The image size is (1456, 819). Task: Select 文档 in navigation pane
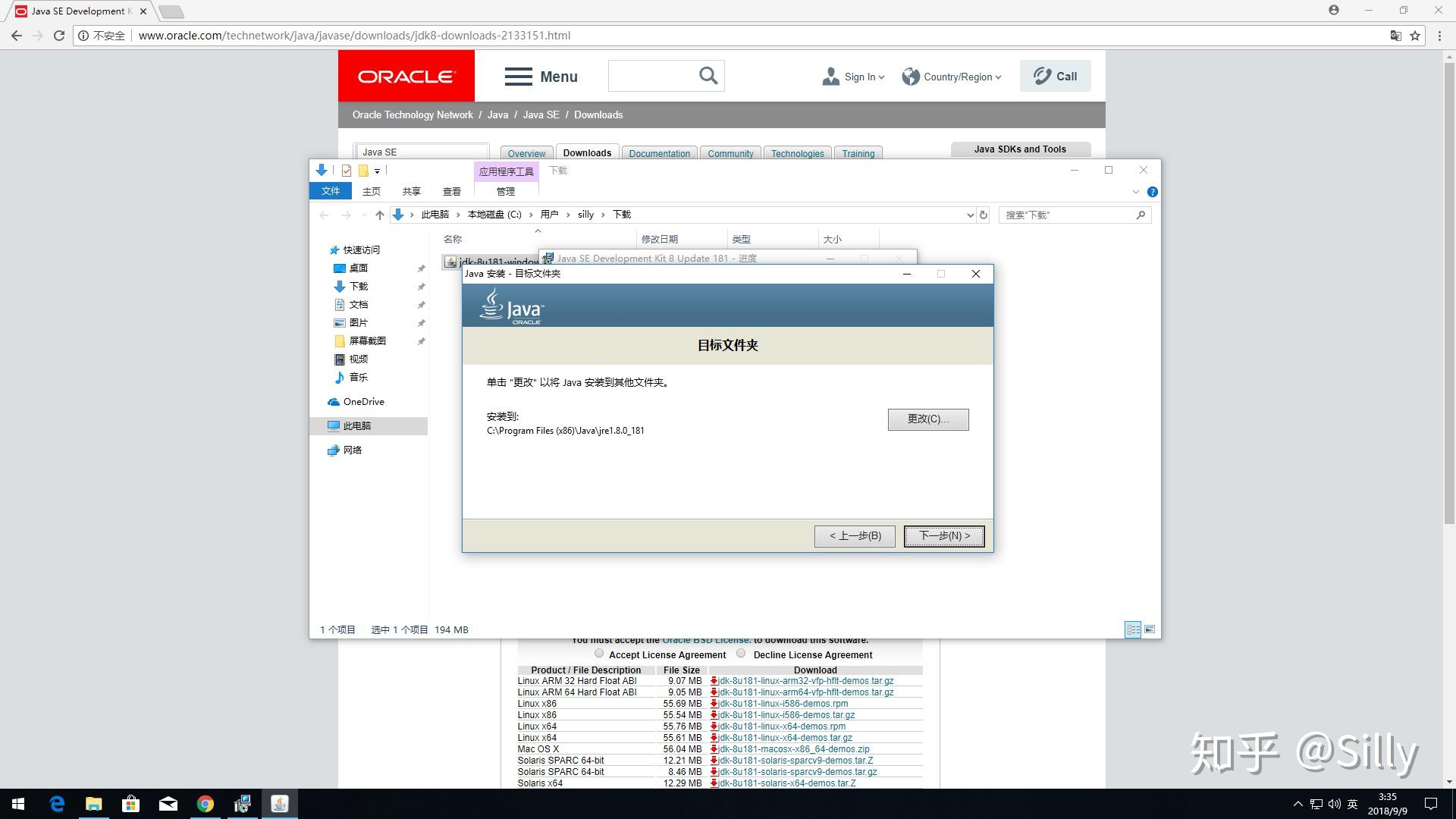pos(358,305)
